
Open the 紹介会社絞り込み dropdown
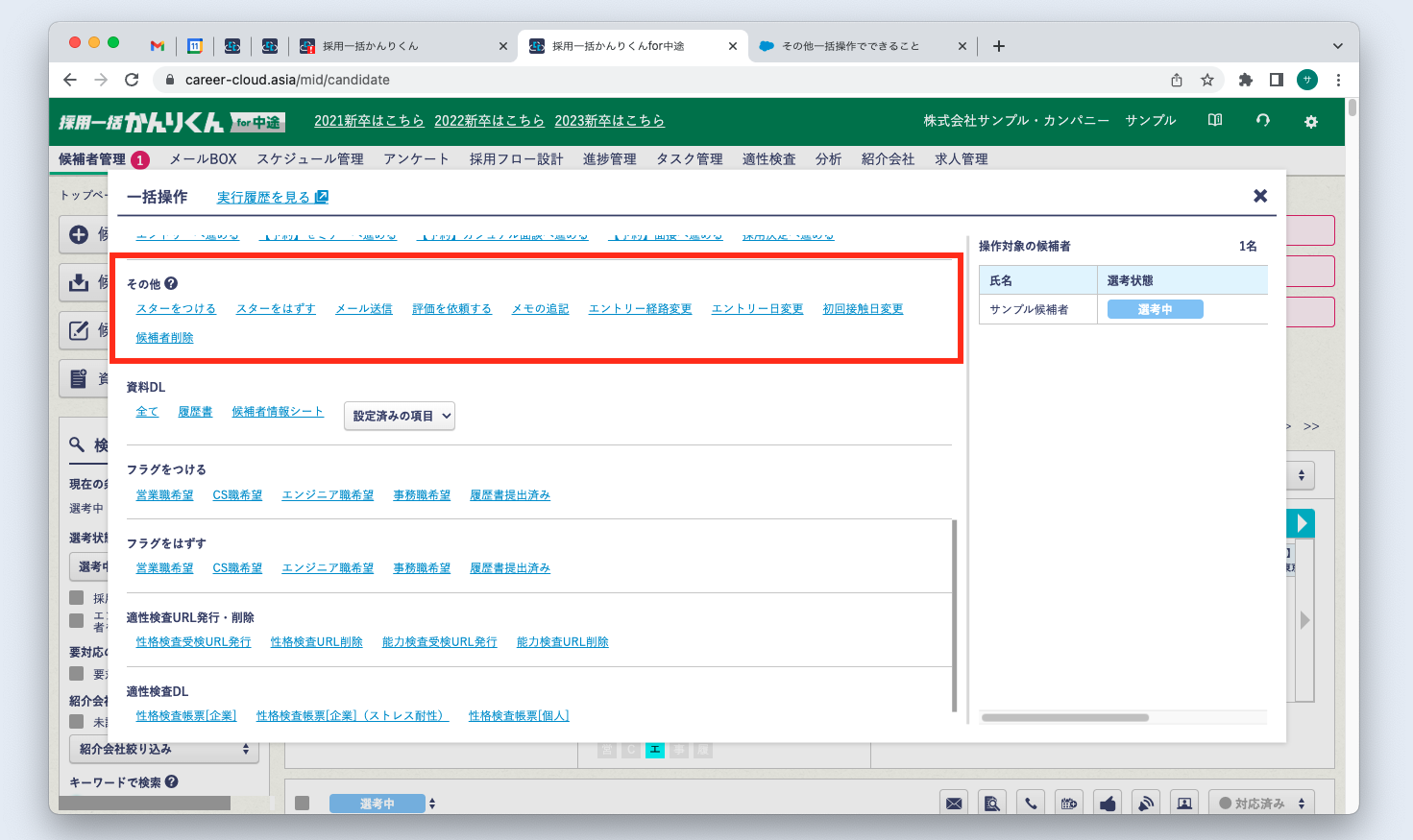[x=163, y=749]
